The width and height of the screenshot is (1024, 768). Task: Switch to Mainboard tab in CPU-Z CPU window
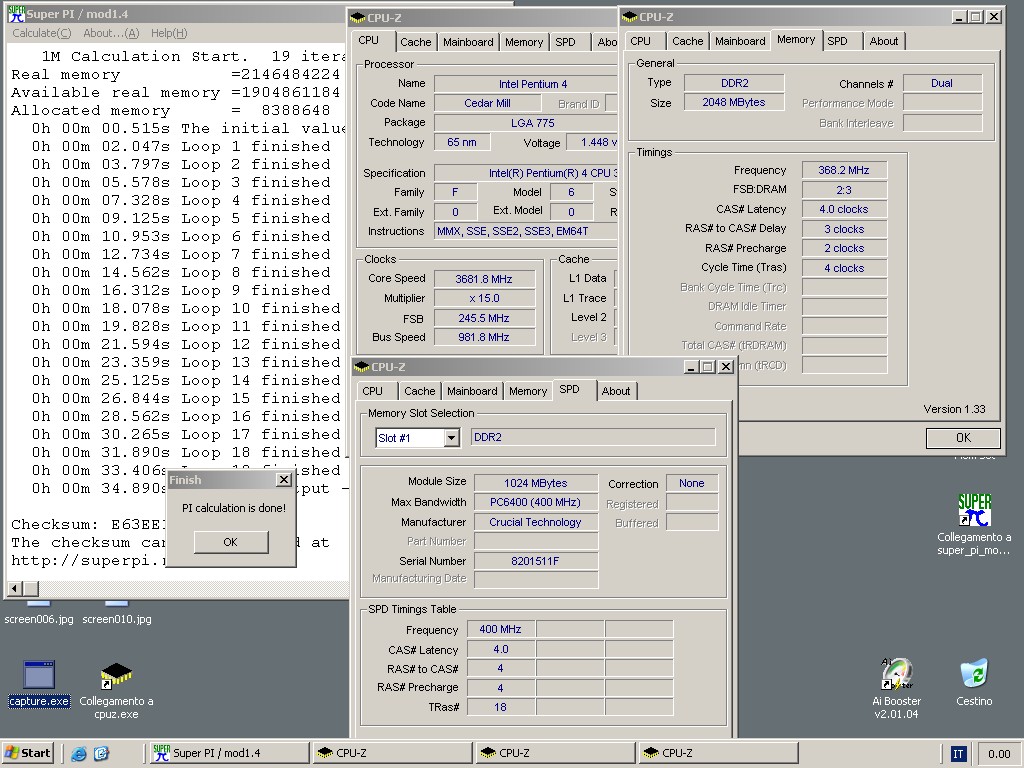468,42
